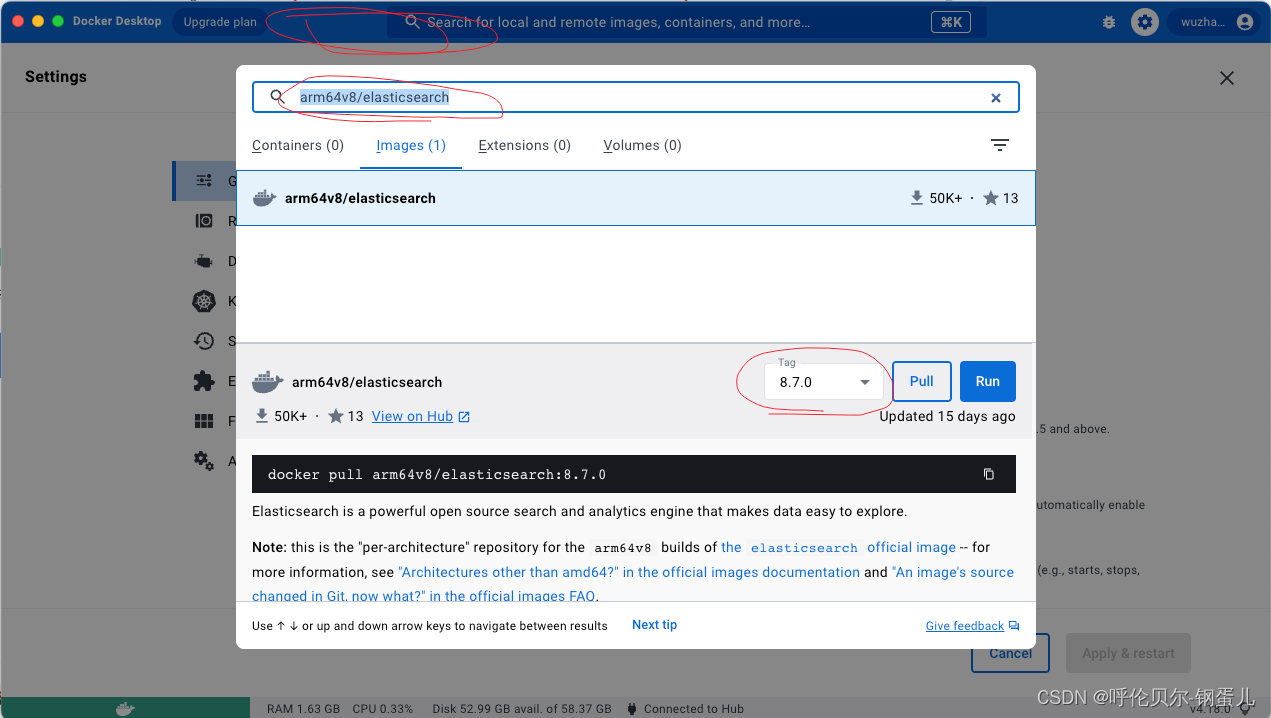Open the Extensions (0) tab
1271x718 pixels.
pos(524,145)
